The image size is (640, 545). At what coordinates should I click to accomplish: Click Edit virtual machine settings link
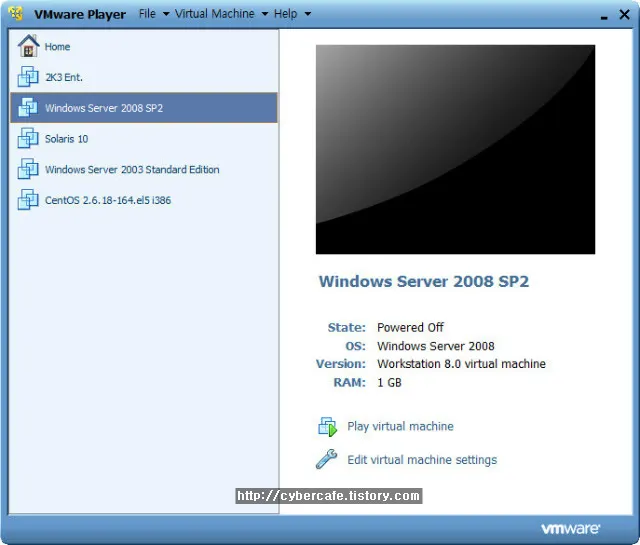pos(422,460)
